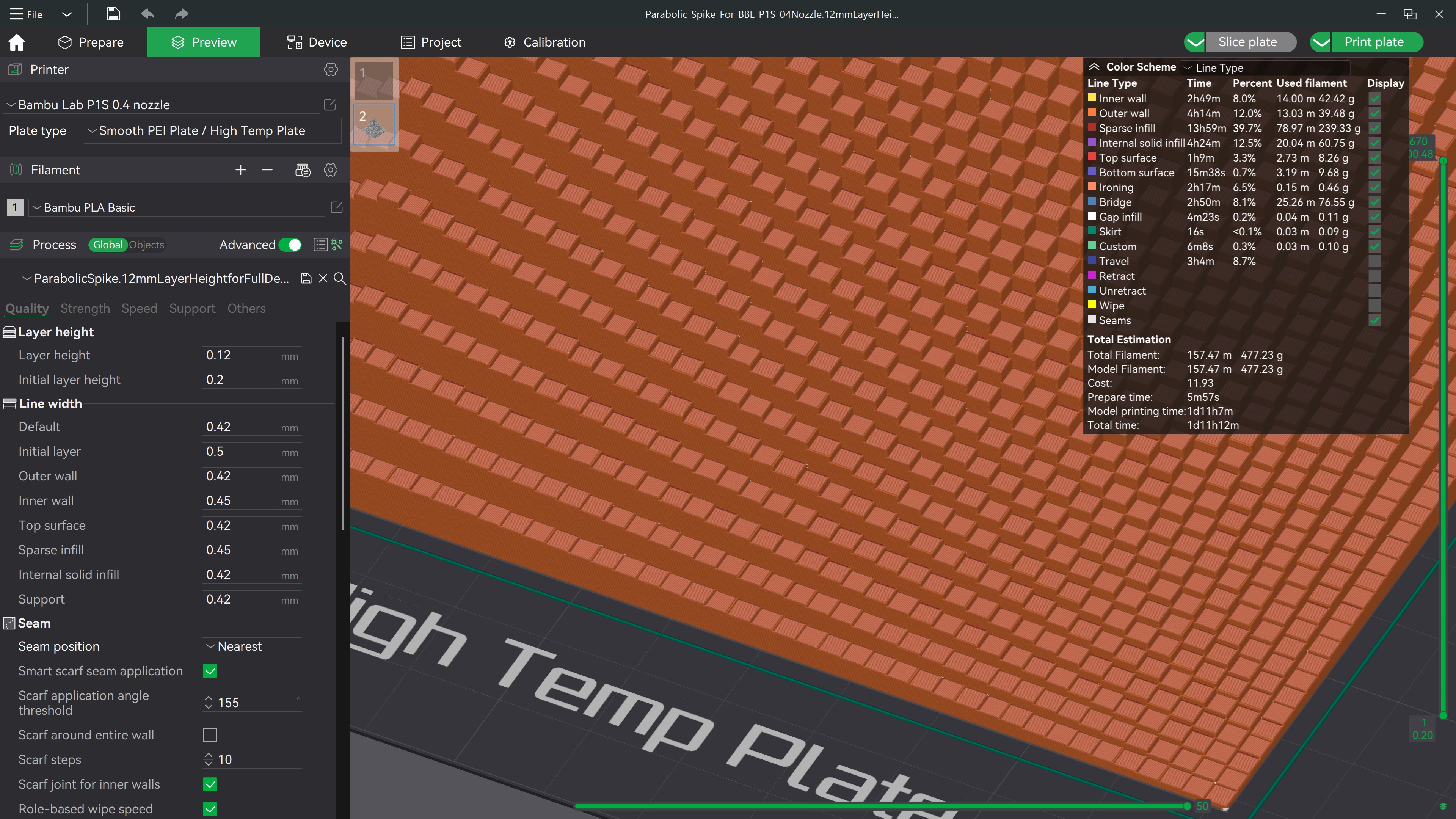Enable Scarf around entire wall
The width and height of the screenshot is (1456, 819).
210,735
